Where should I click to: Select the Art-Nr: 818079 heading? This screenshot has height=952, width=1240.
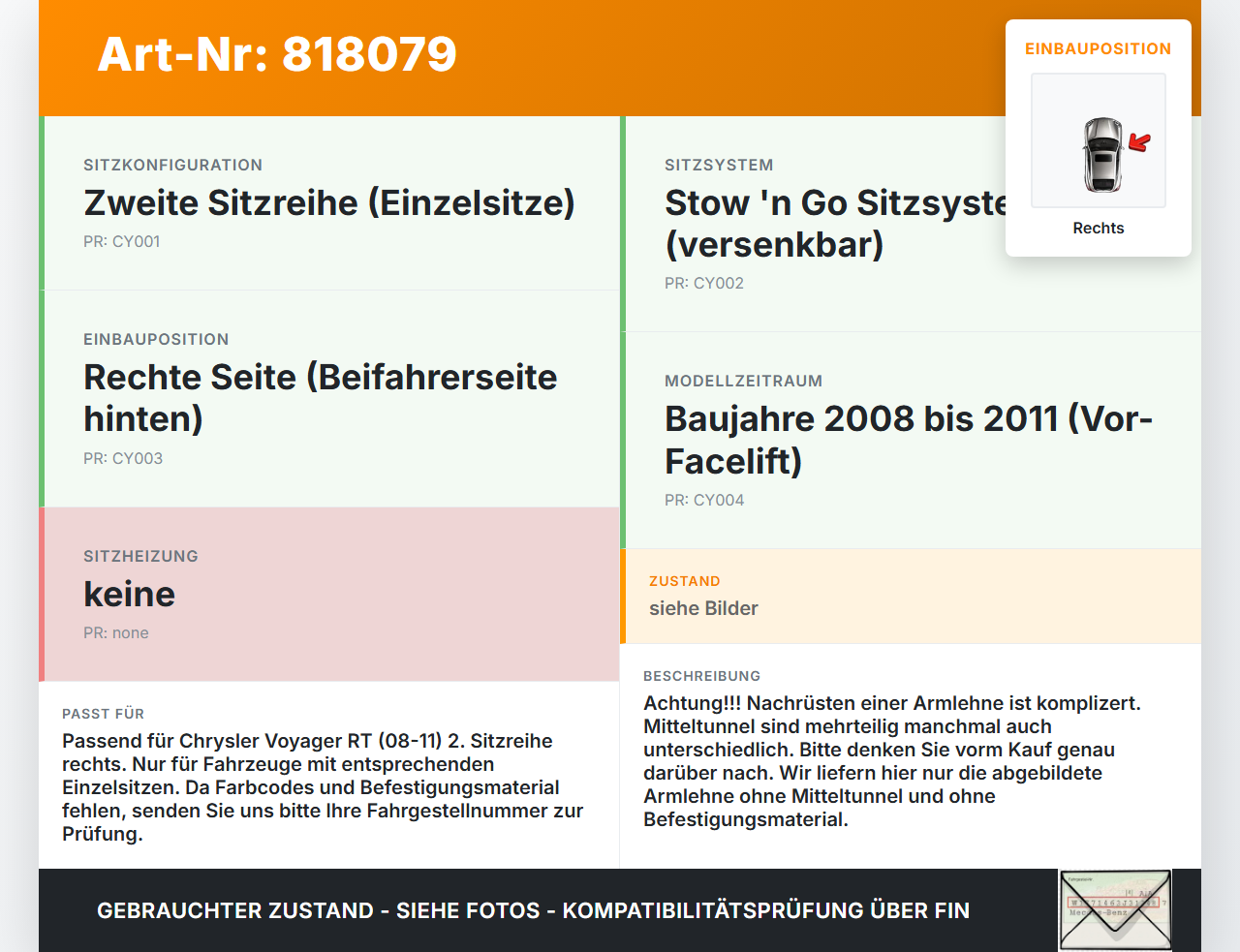(277, 54)
